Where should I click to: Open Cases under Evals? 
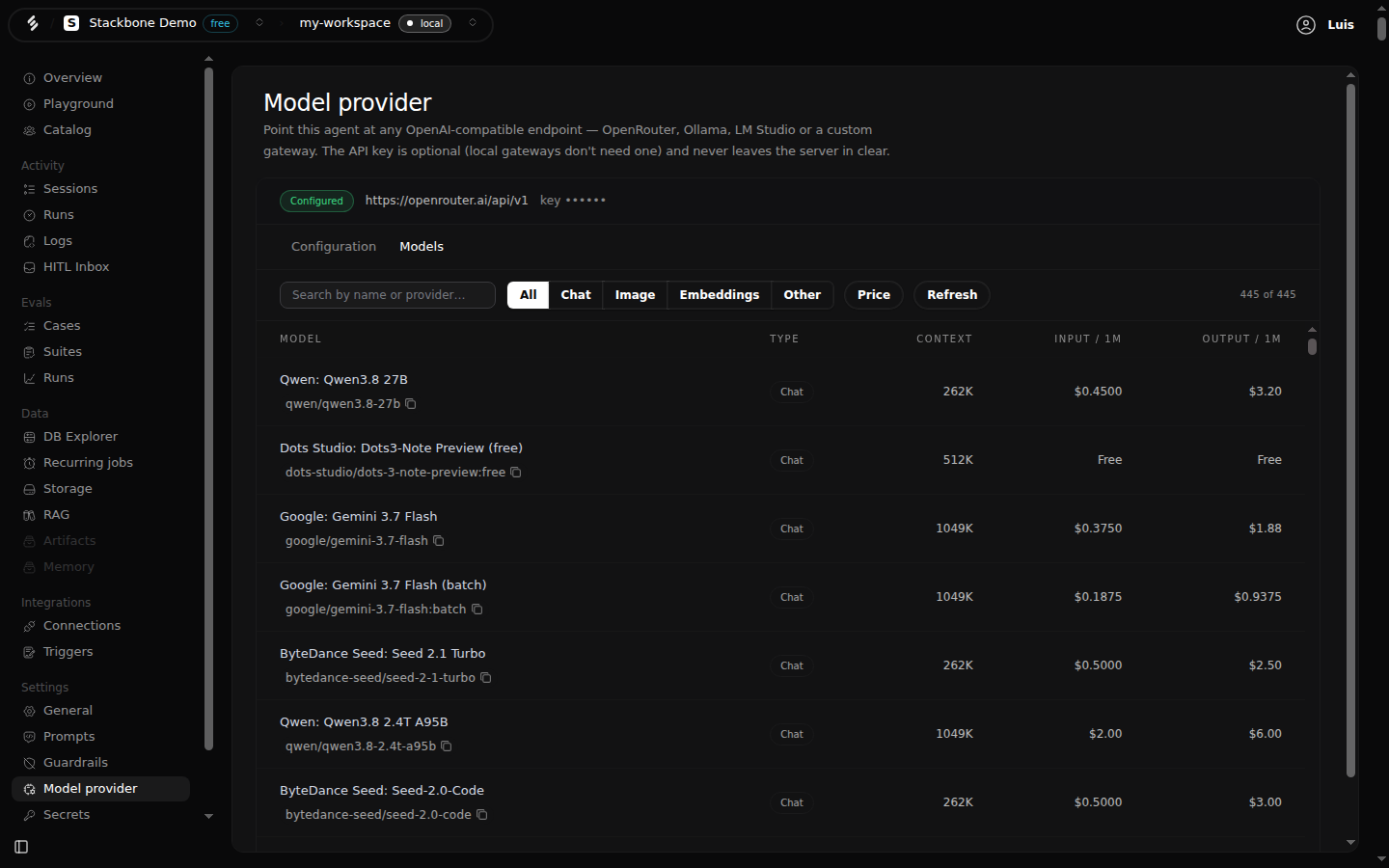pos(100,326)
